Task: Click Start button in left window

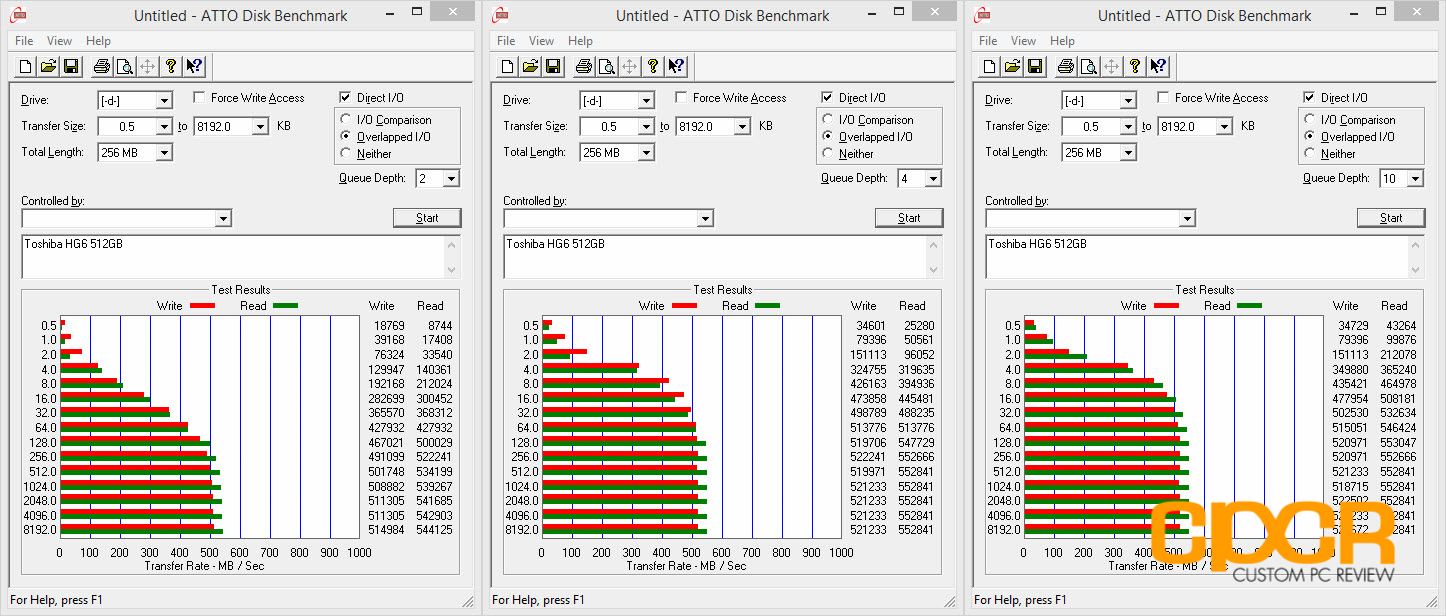Action: point(427,218)
